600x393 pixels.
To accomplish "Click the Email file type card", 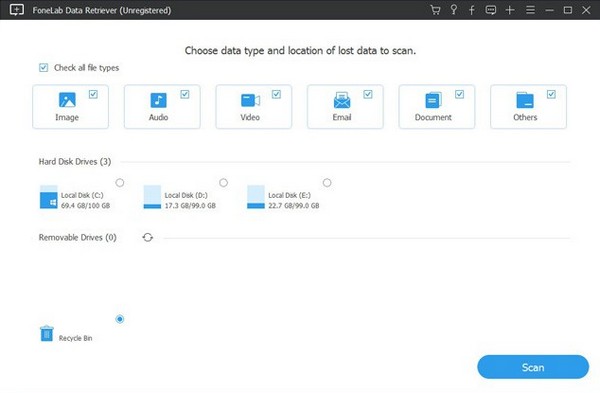I will tap(345, 107).
